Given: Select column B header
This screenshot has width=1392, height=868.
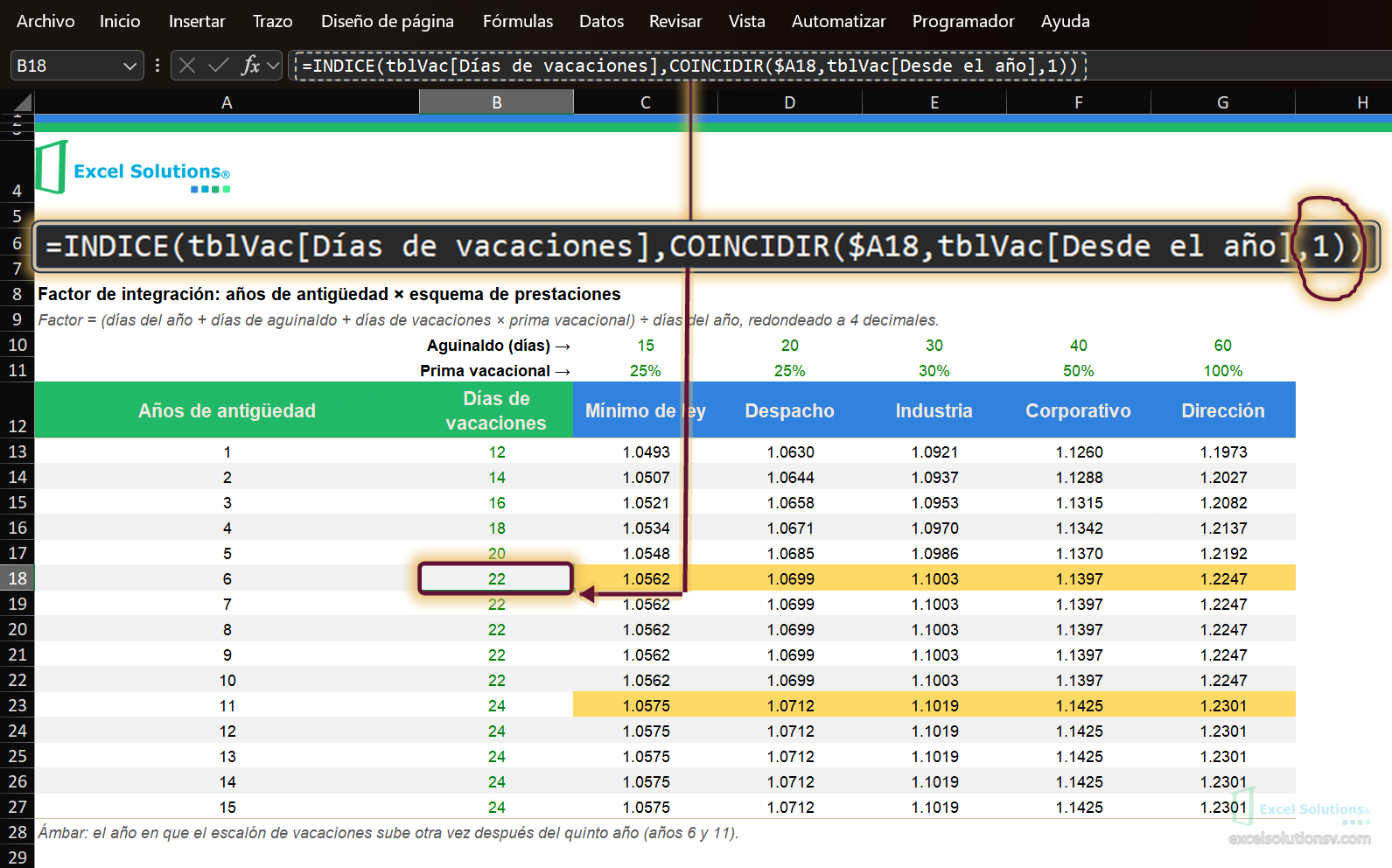Looking at the screenshot, I should coord(496,102).
